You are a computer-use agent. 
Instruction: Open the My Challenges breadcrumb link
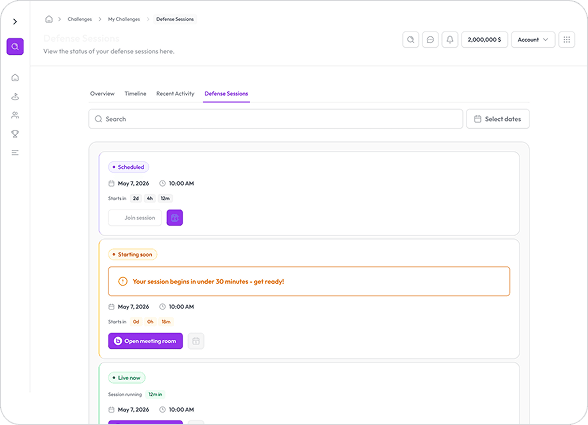[124, 19]
